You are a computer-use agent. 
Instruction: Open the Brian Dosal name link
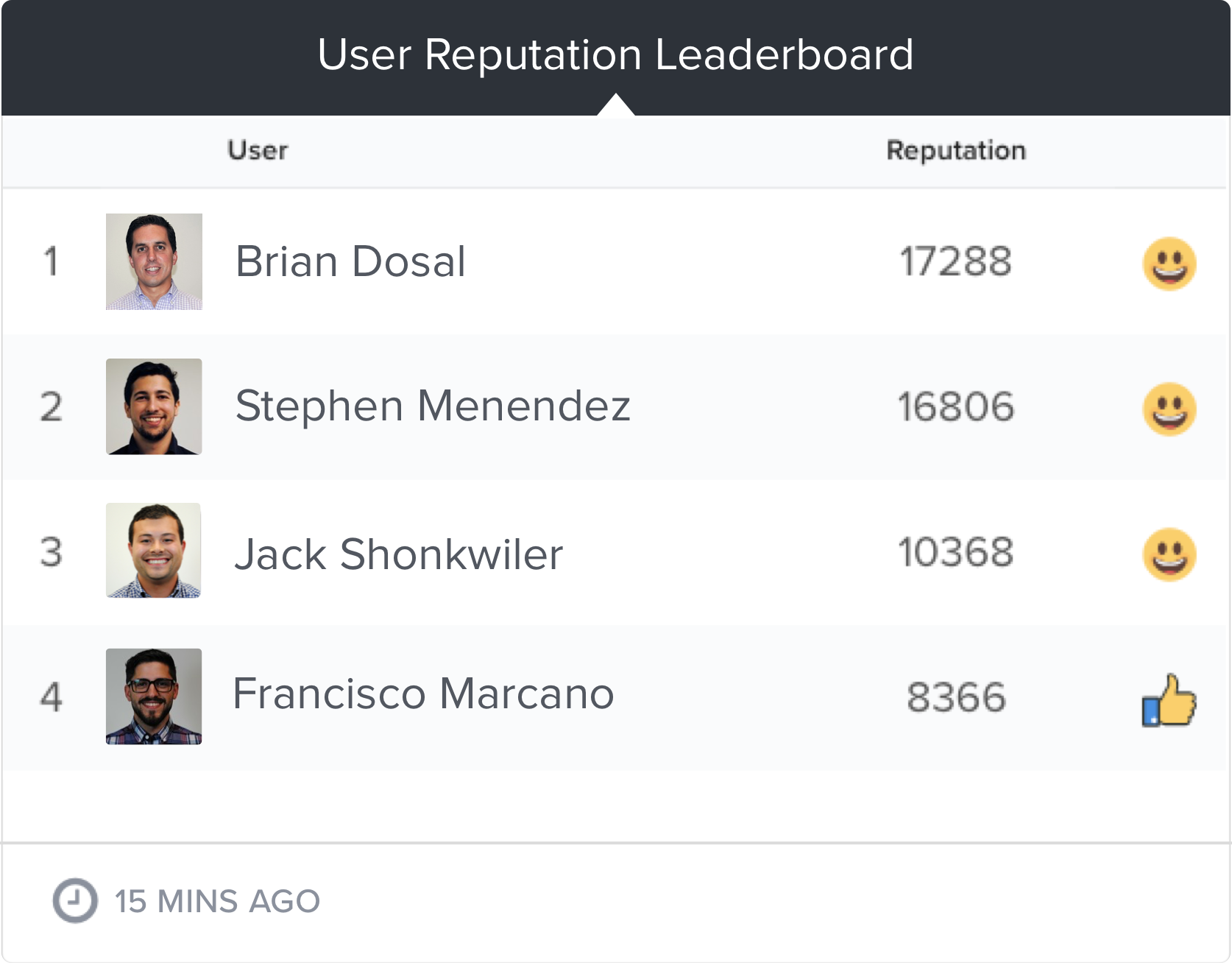click(350, 261)
